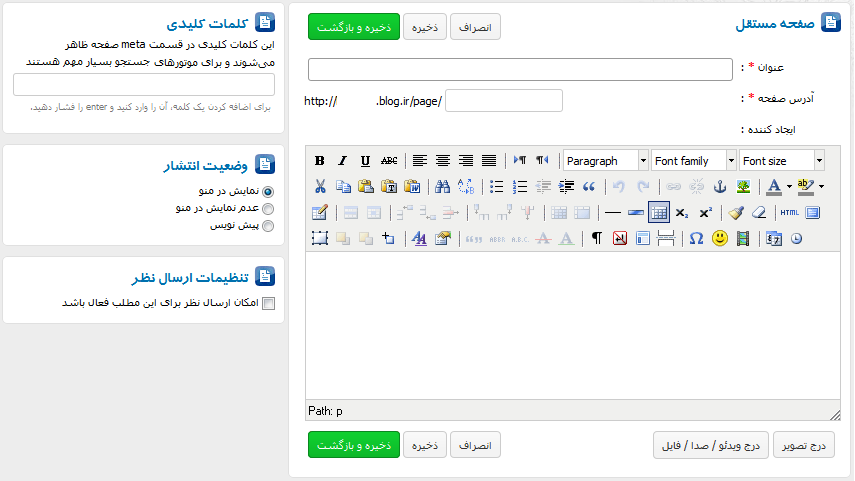The height and width of the screenshot is (481, 855).
Task: Click the italic formatting icon
Action: tap(343, 161)
